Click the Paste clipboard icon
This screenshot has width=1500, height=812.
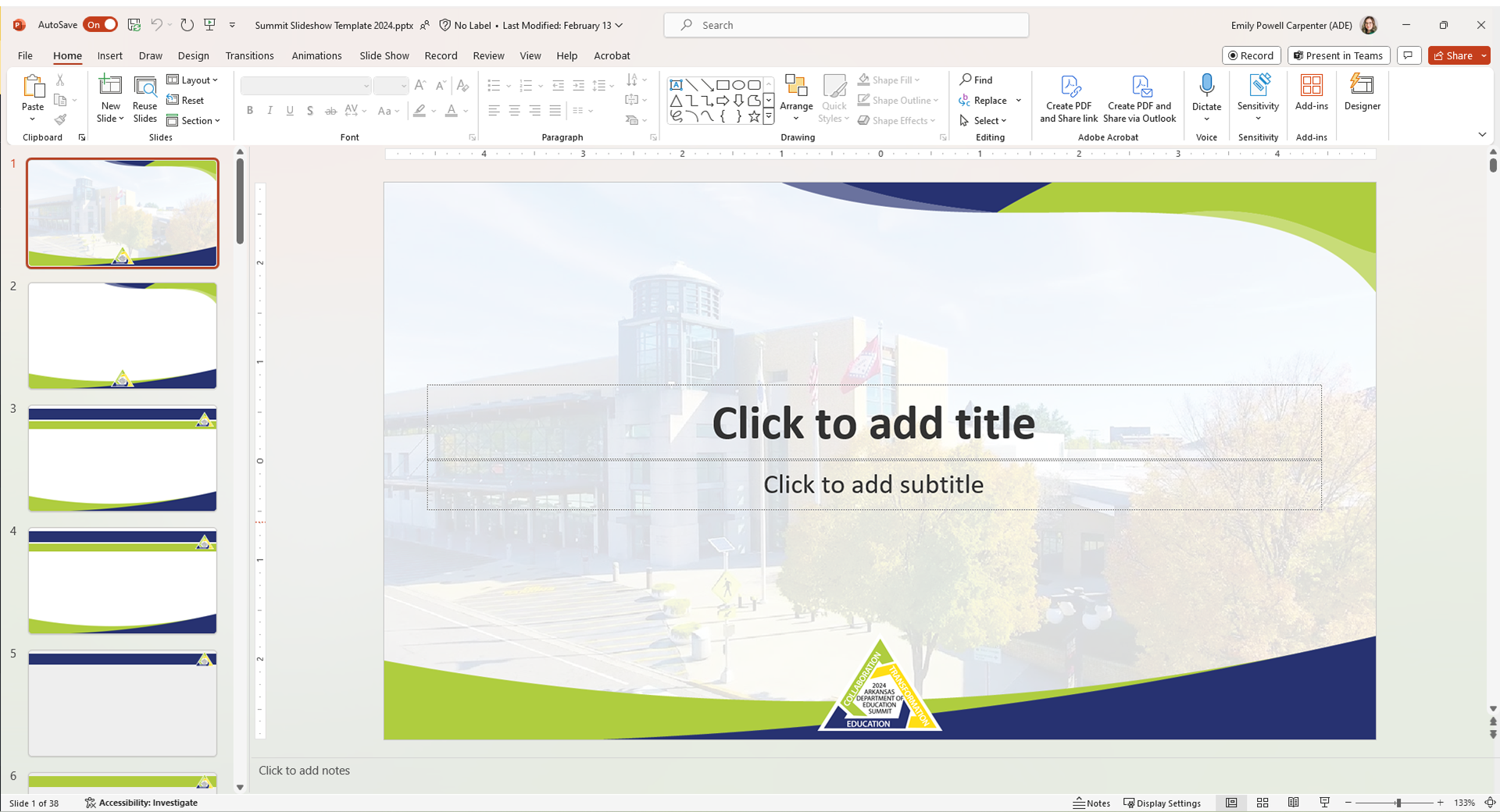coord(33,87)
